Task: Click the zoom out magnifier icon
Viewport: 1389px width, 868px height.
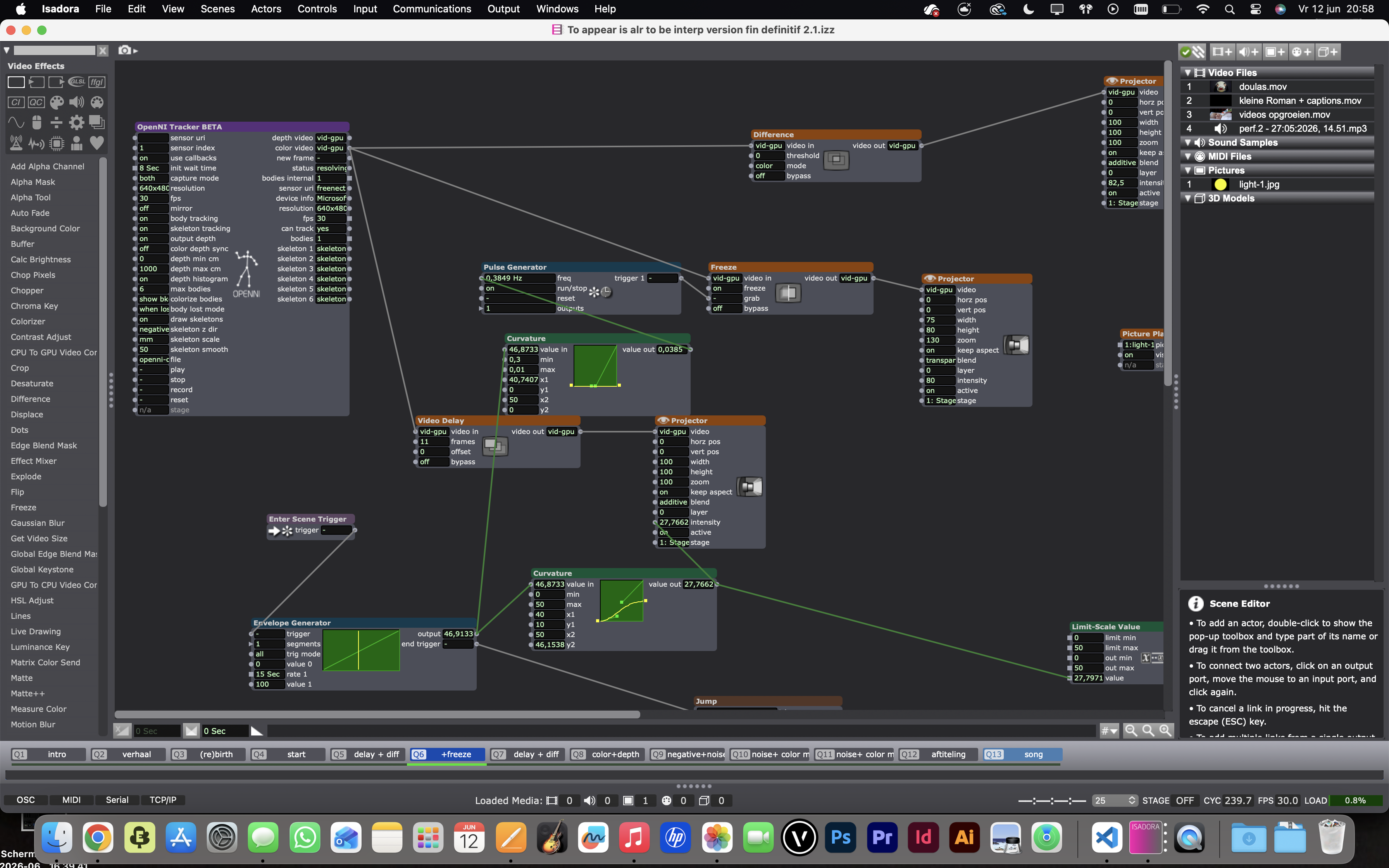Action: pos(1131,730)
